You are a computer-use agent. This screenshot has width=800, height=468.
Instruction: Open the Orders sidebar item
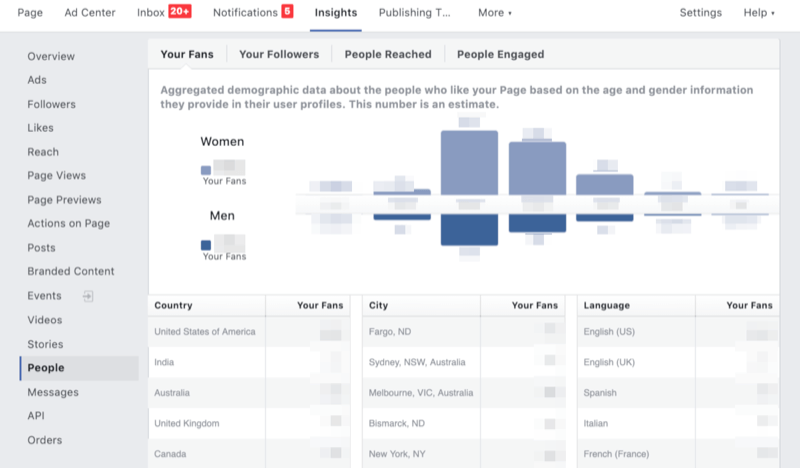[45, 440]
